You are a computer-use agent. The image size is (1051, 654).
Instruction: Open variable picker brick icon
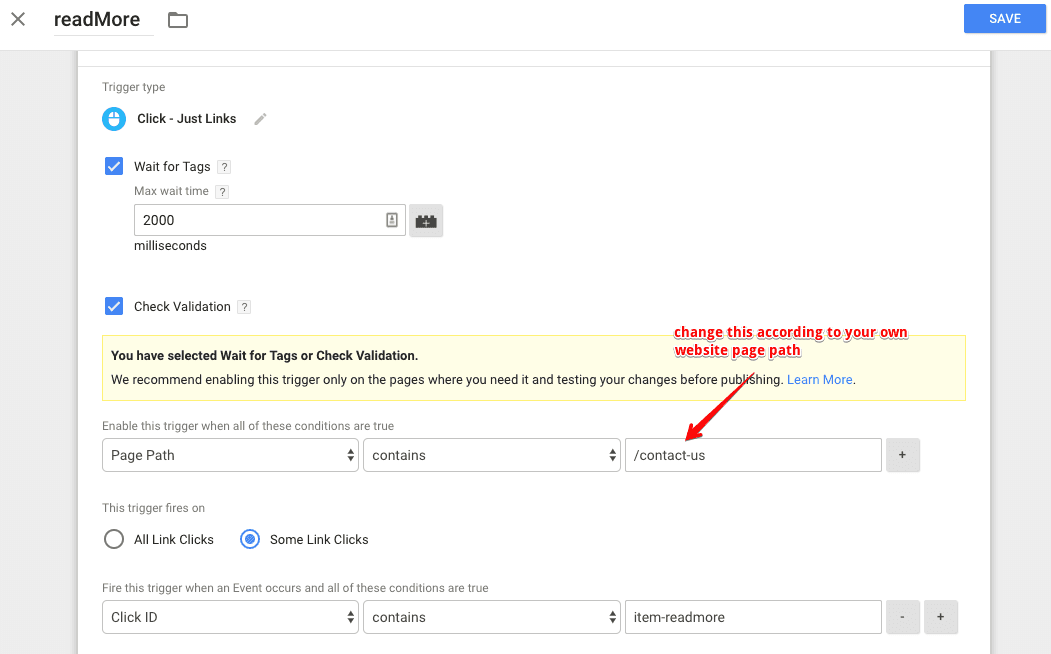pyautogui.click(x=426, y=221)
